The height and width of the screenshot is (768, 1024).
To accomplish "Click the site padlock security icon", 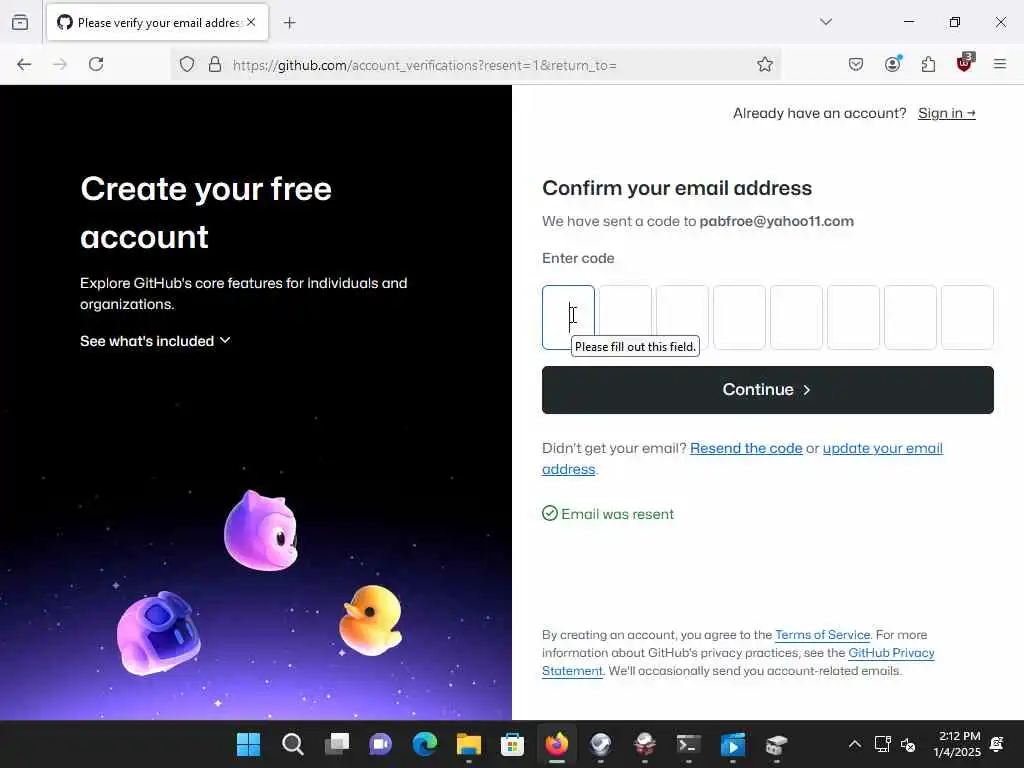I will tap(215, 64).
